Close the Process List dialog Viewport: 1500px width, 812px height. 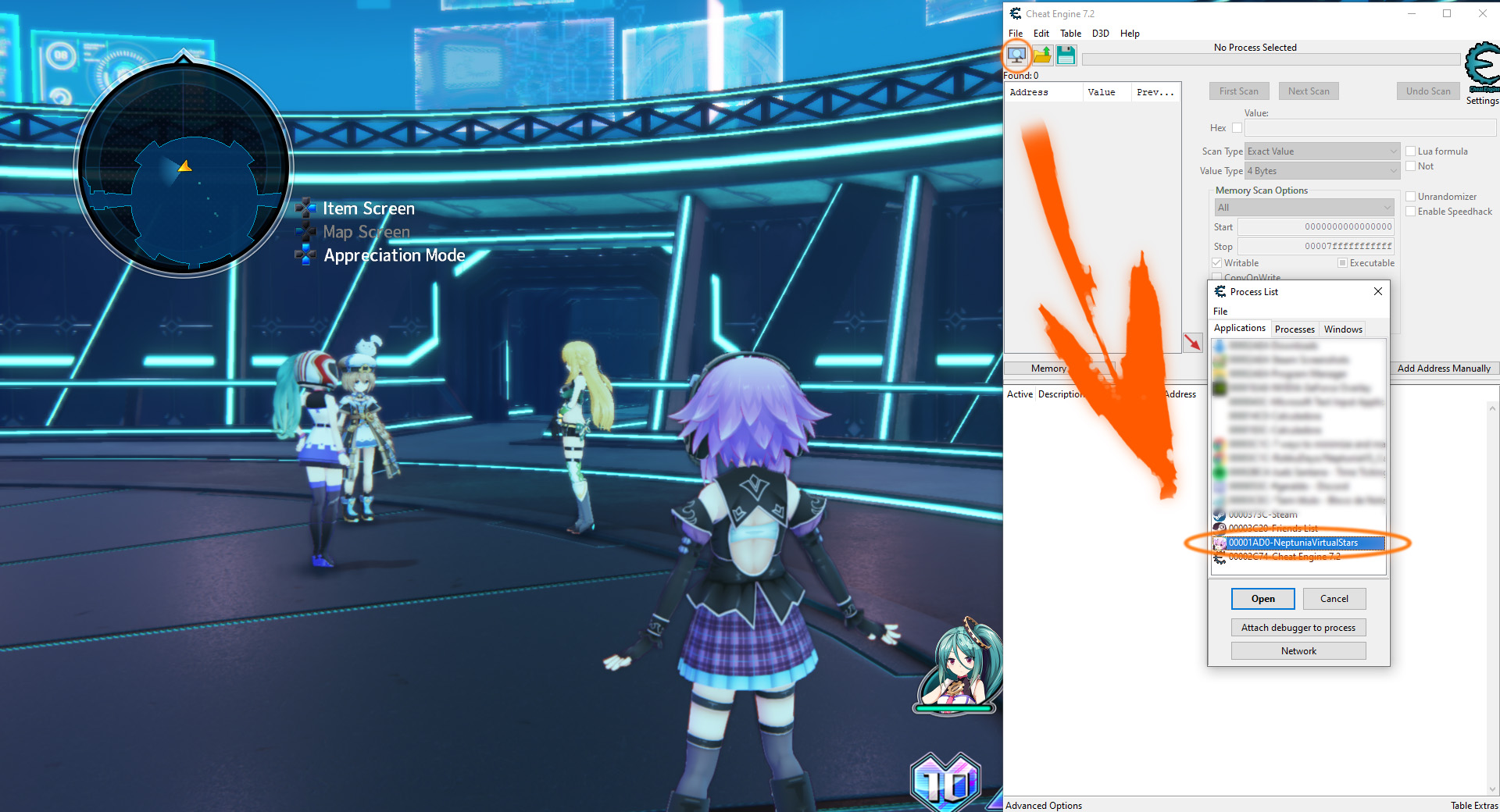click(1378, 291)
